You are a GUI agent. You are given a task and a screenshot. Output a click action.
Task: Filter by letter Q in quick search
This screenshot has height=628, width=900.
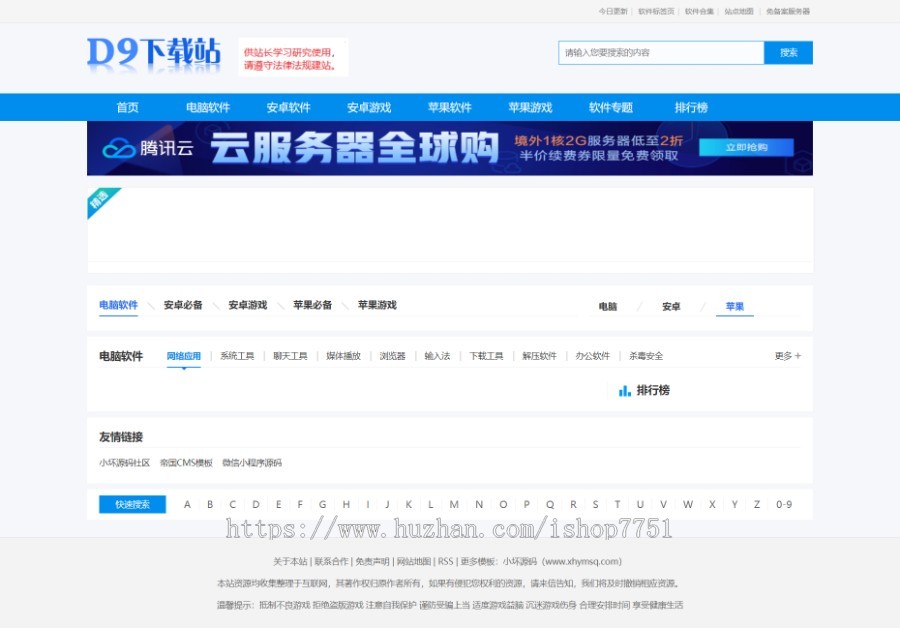coord(550,505)
